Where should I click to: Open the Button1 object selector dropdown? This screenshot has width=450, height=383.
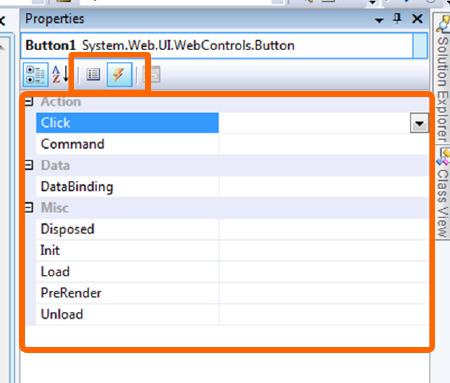pyautogui.click(x=420, y=46)
